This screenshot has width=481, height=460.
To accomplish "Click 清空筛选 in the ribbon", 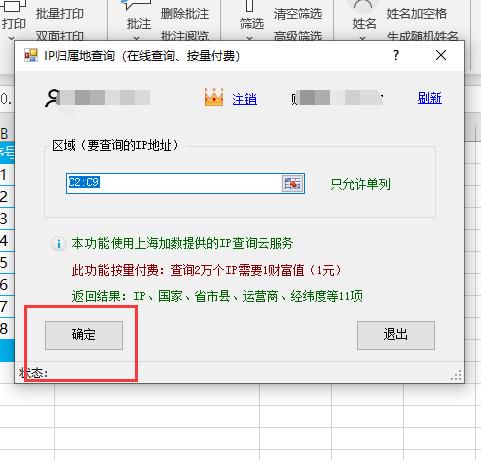I will pos(298,14).
